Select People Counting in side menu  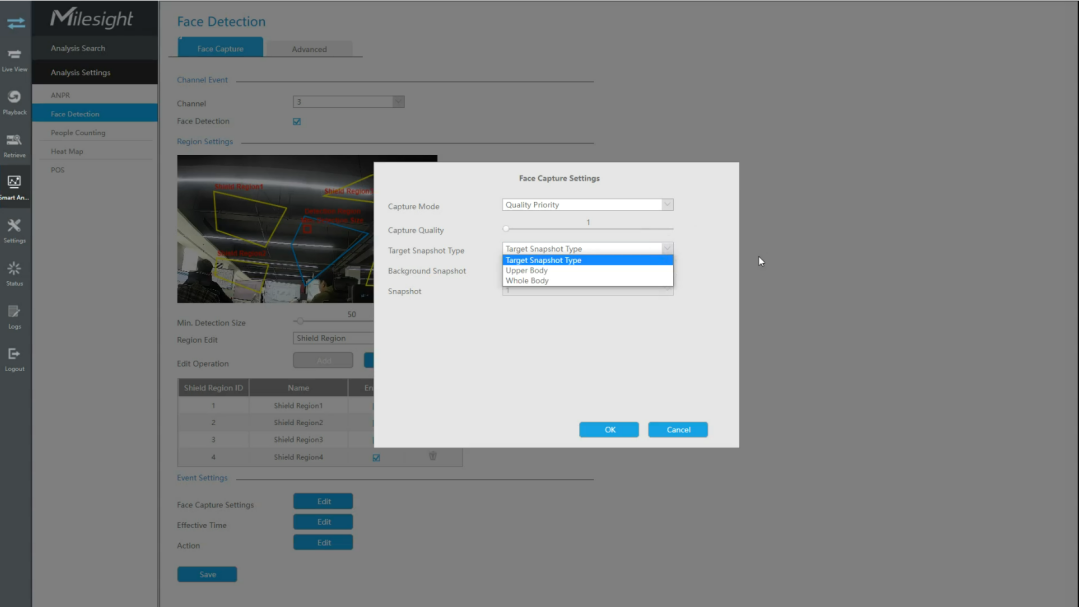click(95, 132)
